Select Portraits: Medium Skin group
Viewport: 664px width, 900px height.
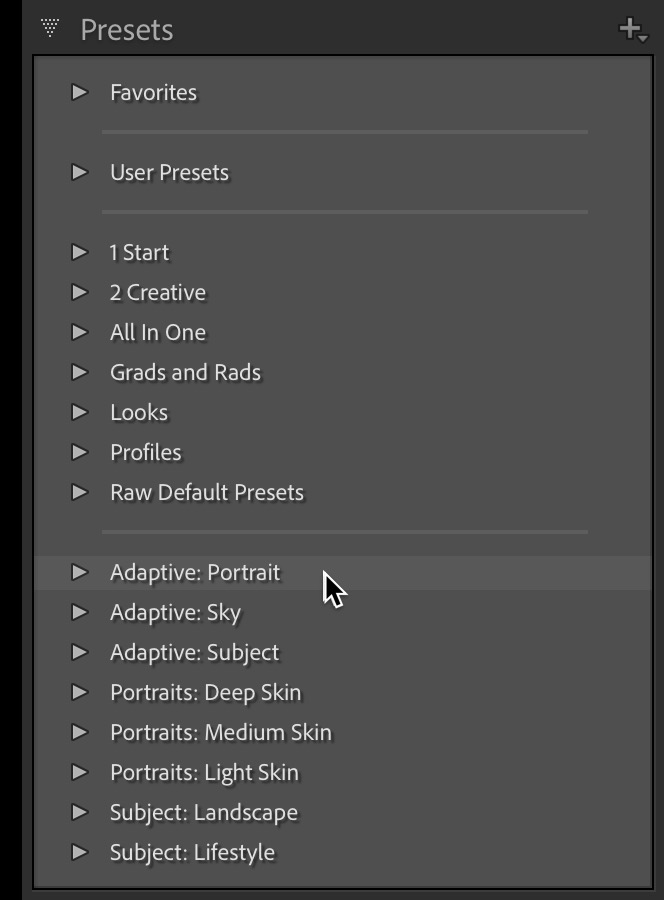[x=220, y=732]
